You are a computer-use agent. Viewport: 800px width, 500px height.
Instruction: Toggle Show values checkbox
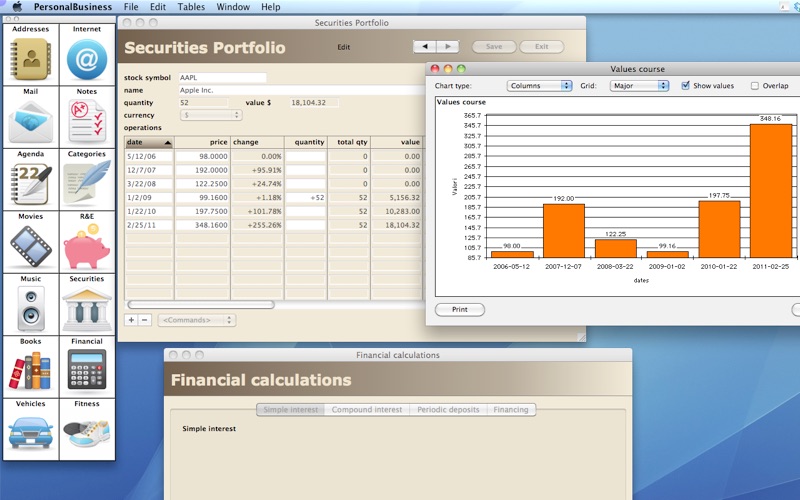click(686, 86)
